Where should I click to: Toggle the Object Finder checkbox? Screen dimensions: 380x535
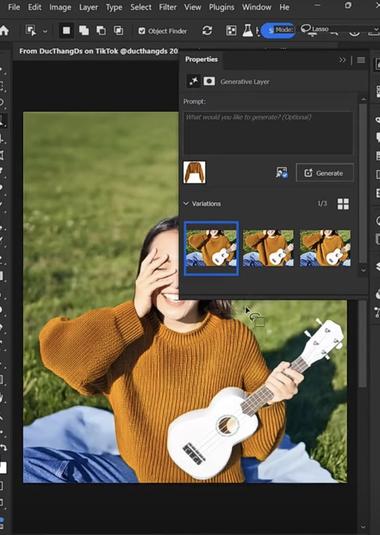tap(142, 31)
